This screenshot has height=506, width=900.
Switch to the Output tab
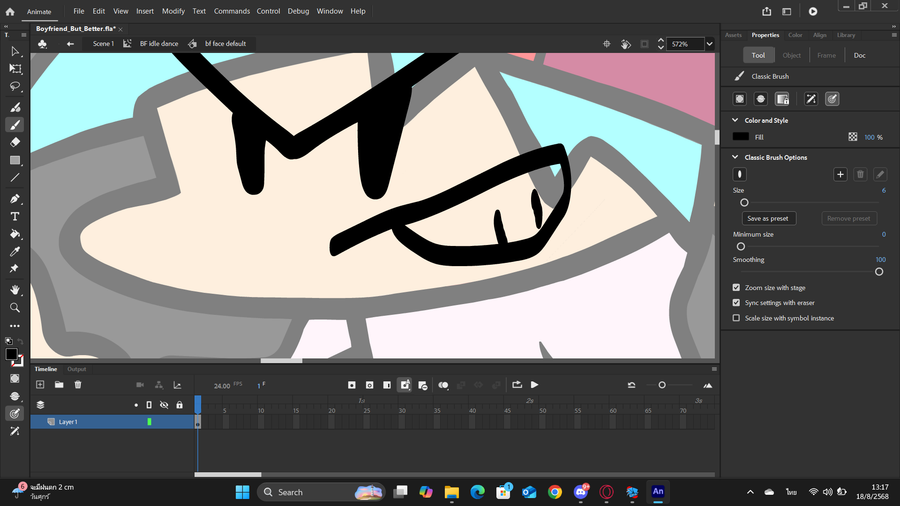tap(76, 369)
